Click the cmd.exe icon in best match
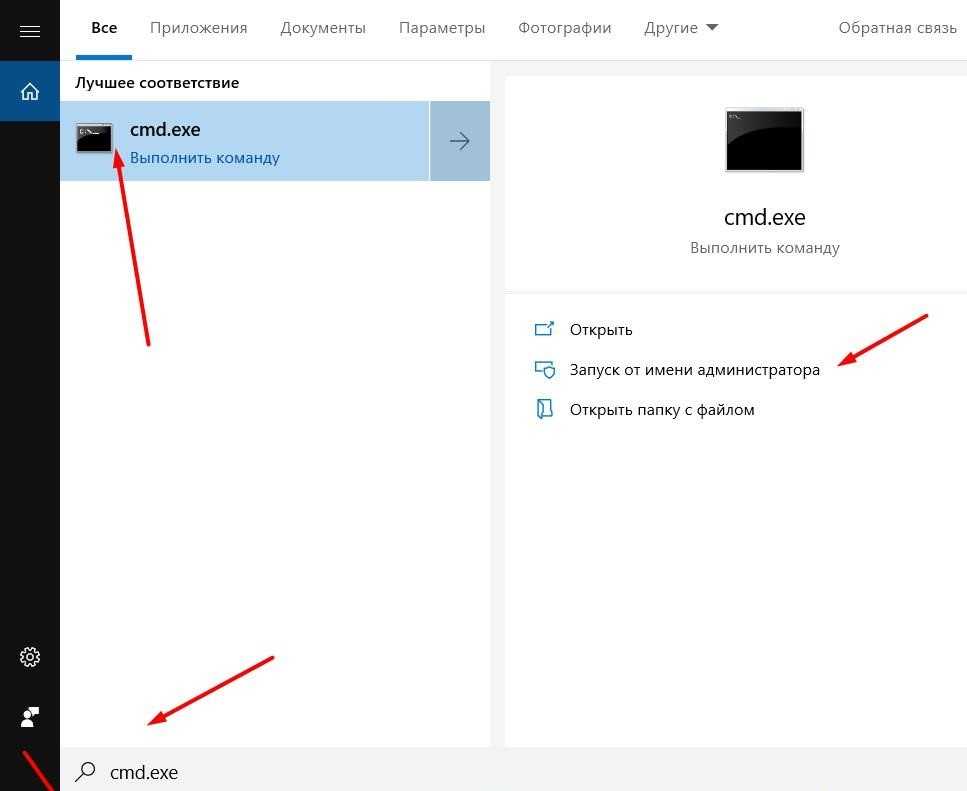967x791 pixels. tap(95, 139)
